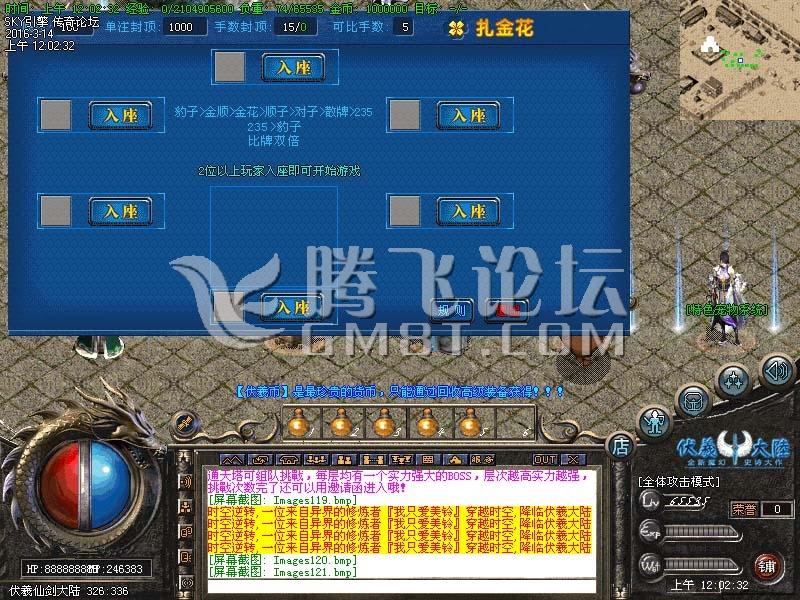Toggle the linked-squares channel icon left of chat
This screenshot has width=800, height=600.
click(x=186, y=532)
